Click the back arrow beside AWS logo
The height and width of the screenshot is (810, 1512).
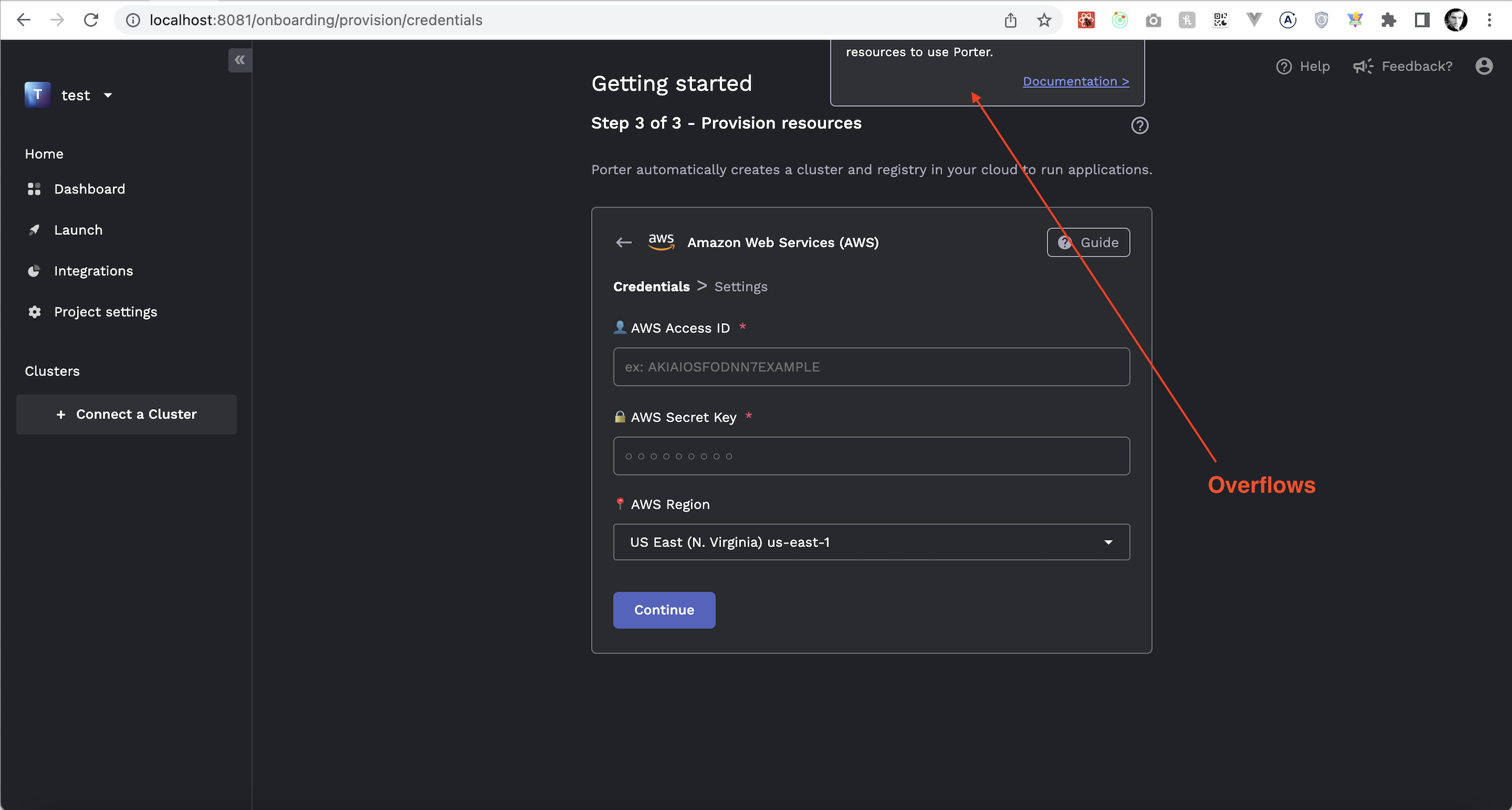(623, 242)
